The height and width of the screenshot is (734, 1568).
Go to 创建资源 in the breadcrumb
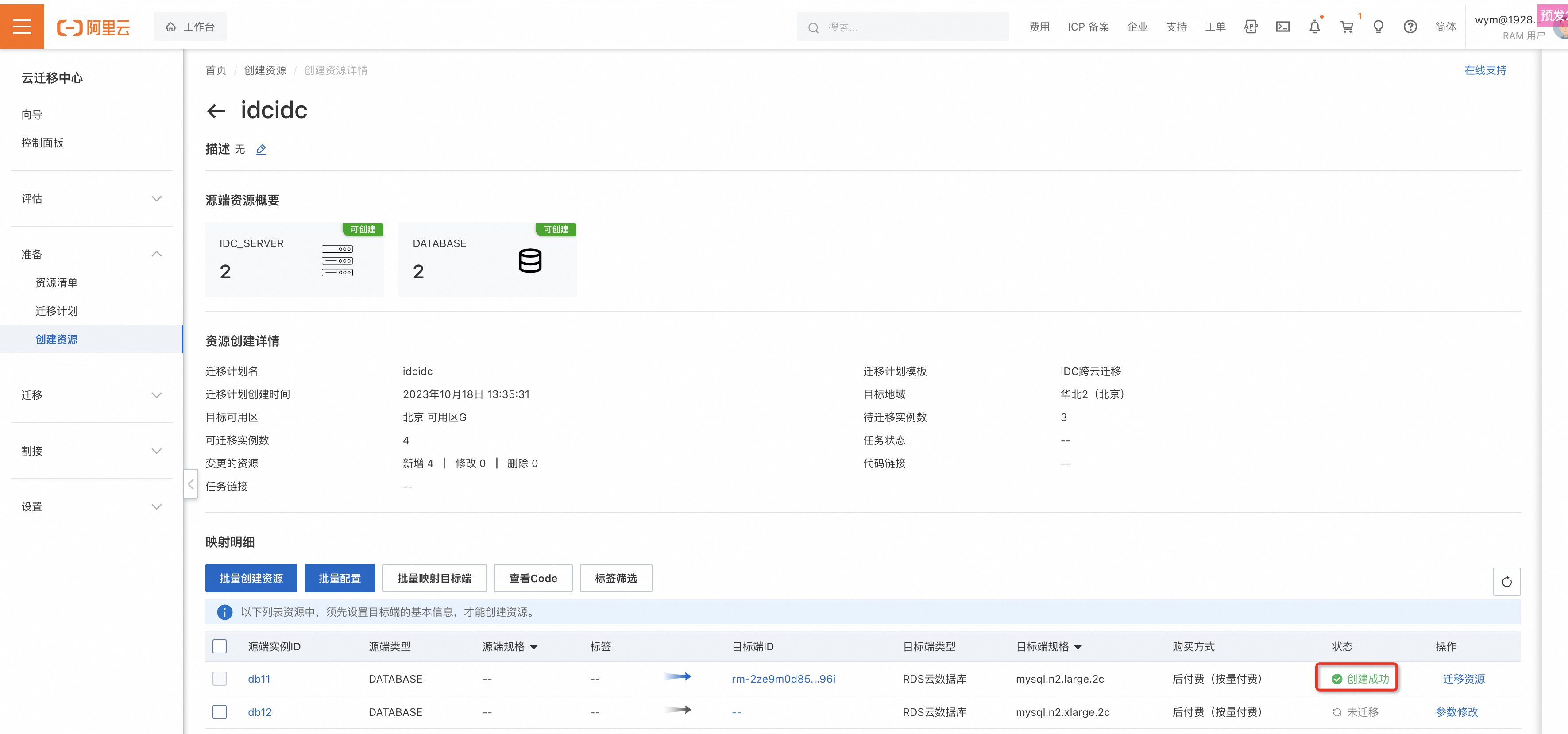[265, 70]
